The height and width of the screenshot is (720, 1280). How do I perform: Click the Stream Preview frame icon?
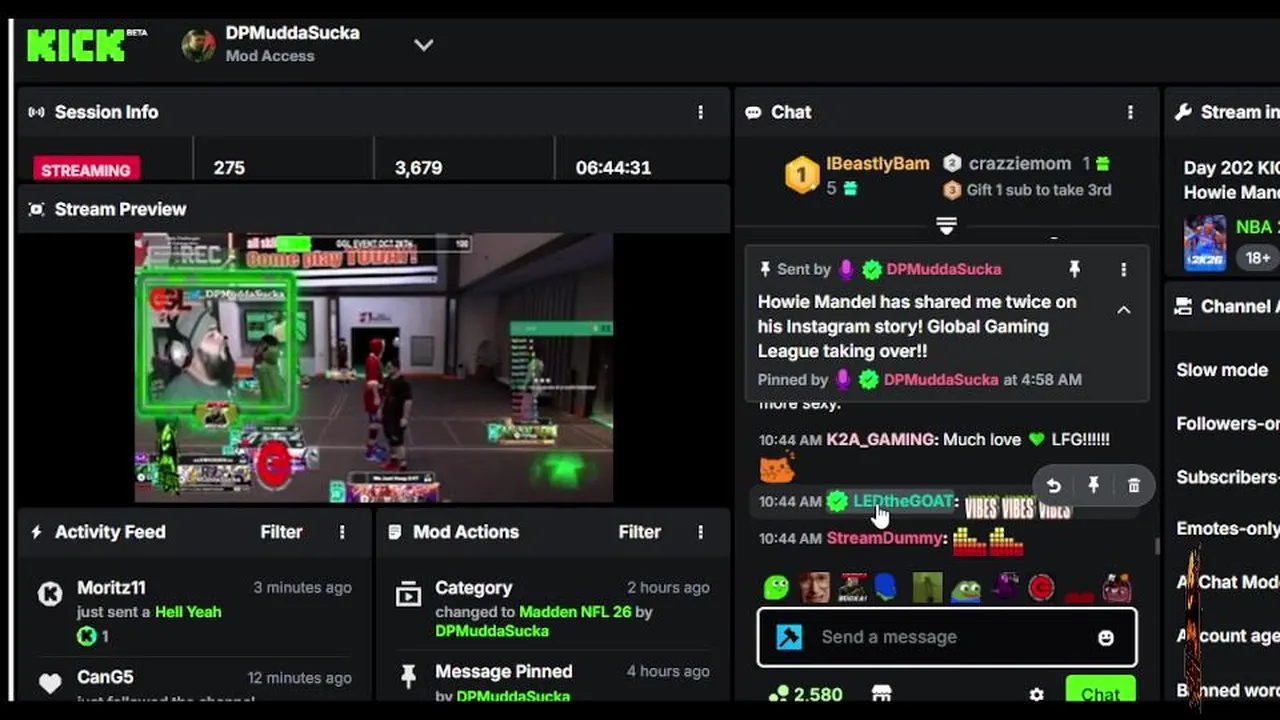pyautogui.click(x=37, y=209)
